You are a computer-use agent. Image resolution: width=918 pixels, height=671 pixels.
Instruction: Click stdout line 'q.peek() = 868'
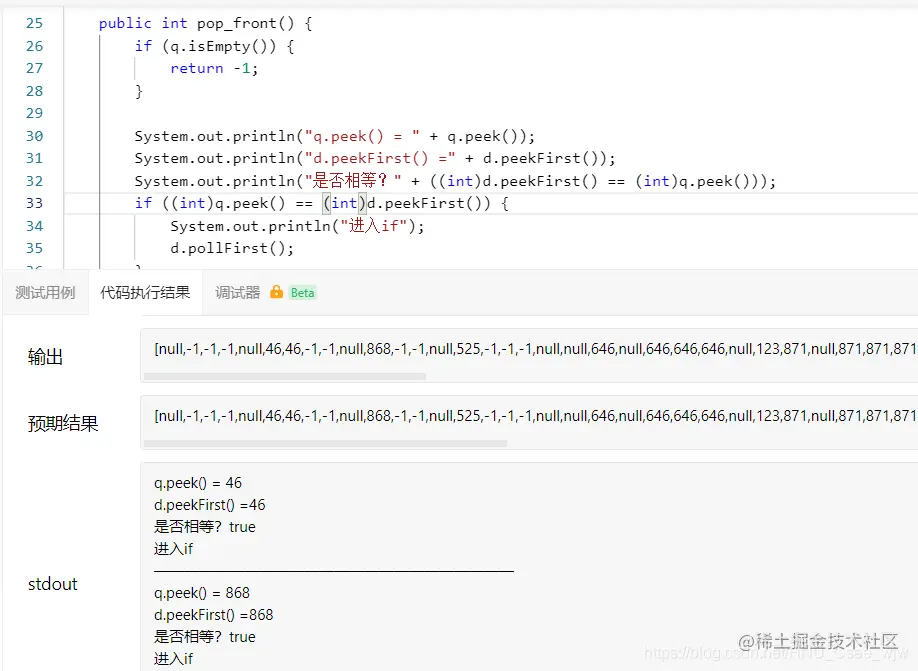202,593
